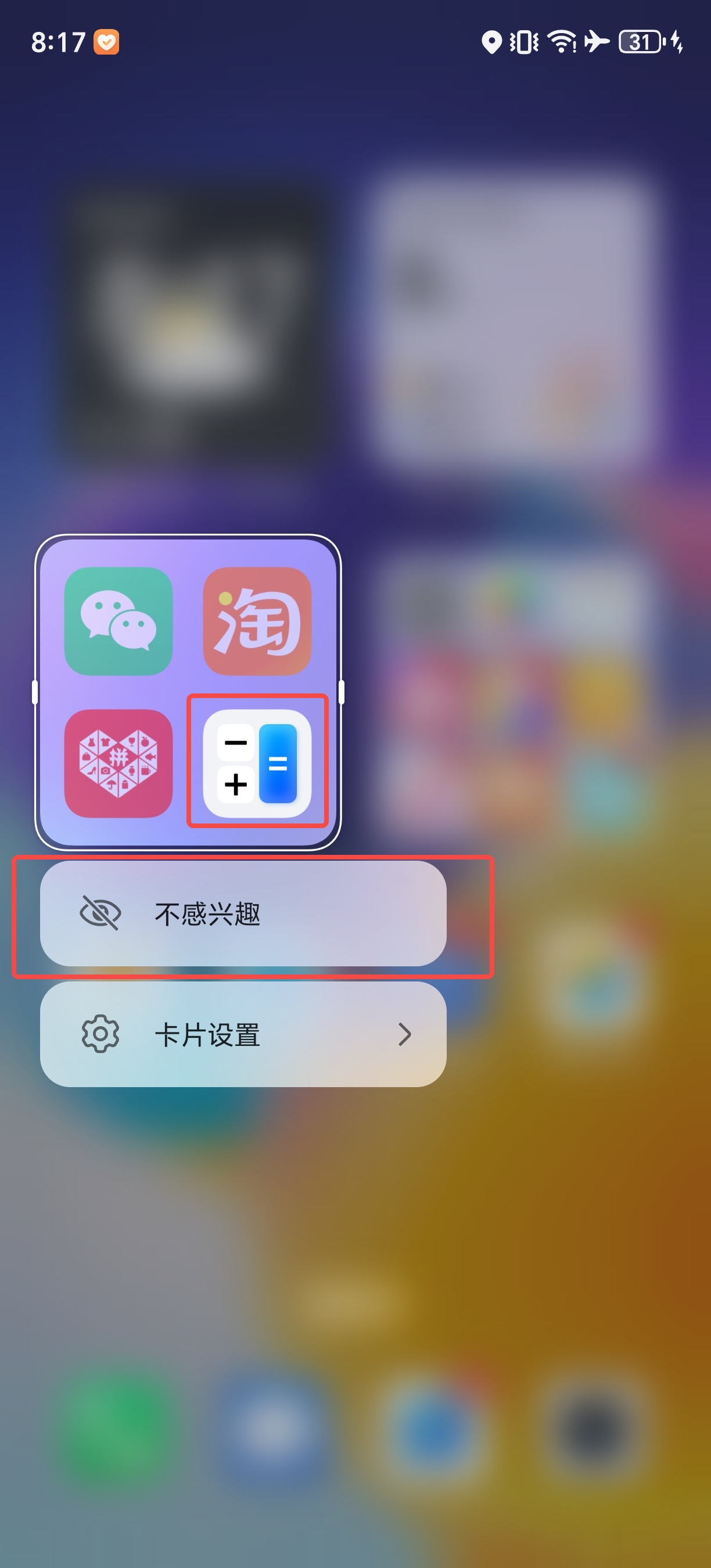Expand card settings via the chevron arrow

pyautogui.click(x=405, y=1034)
